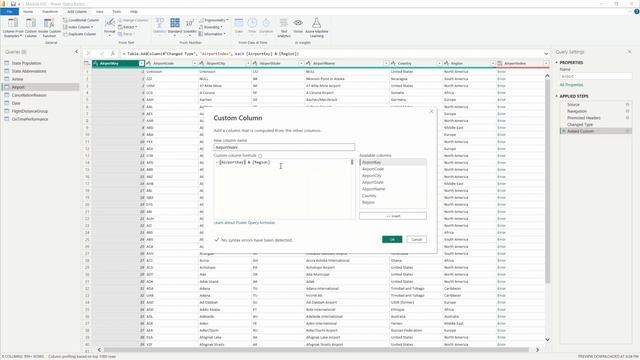
Task: Open the Extract dropdown in ribbon
Action: (x=128, y=27)
